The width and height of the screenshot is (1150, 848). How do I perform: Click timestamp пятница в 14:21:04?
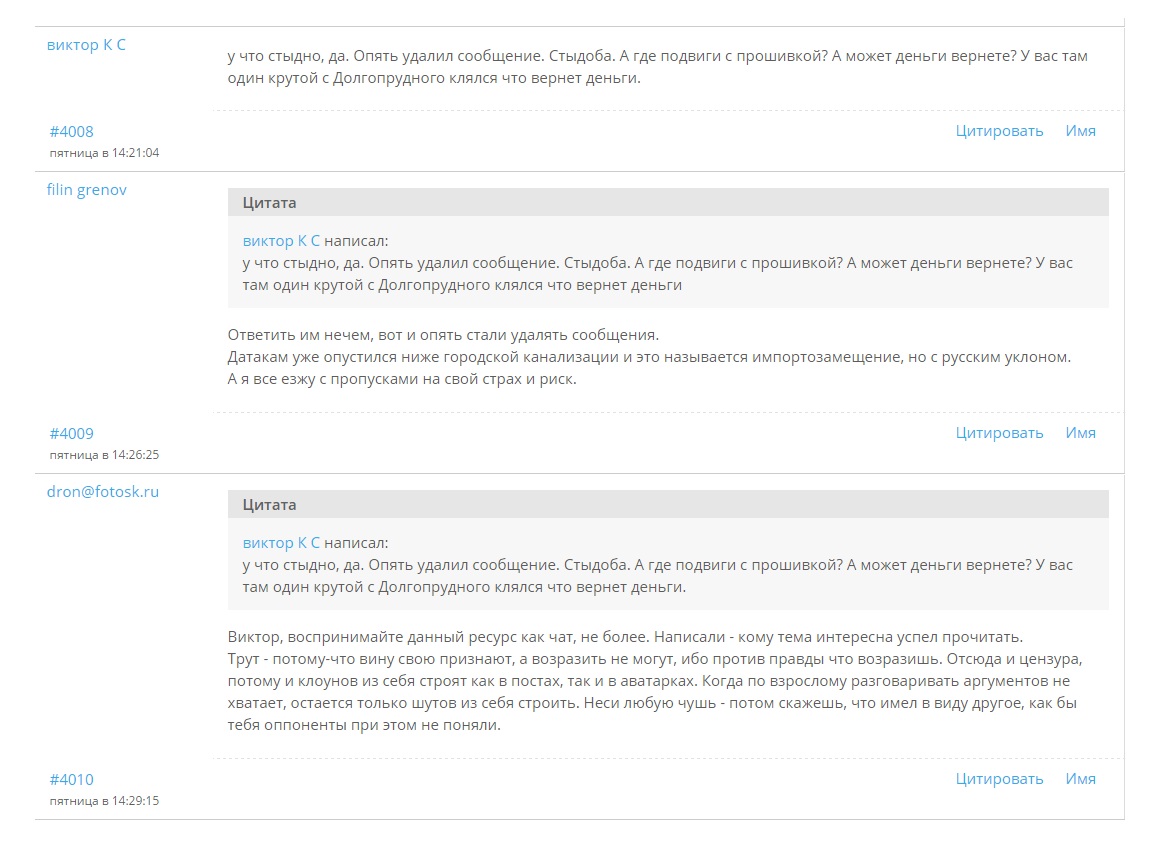(x=104, y=153)
